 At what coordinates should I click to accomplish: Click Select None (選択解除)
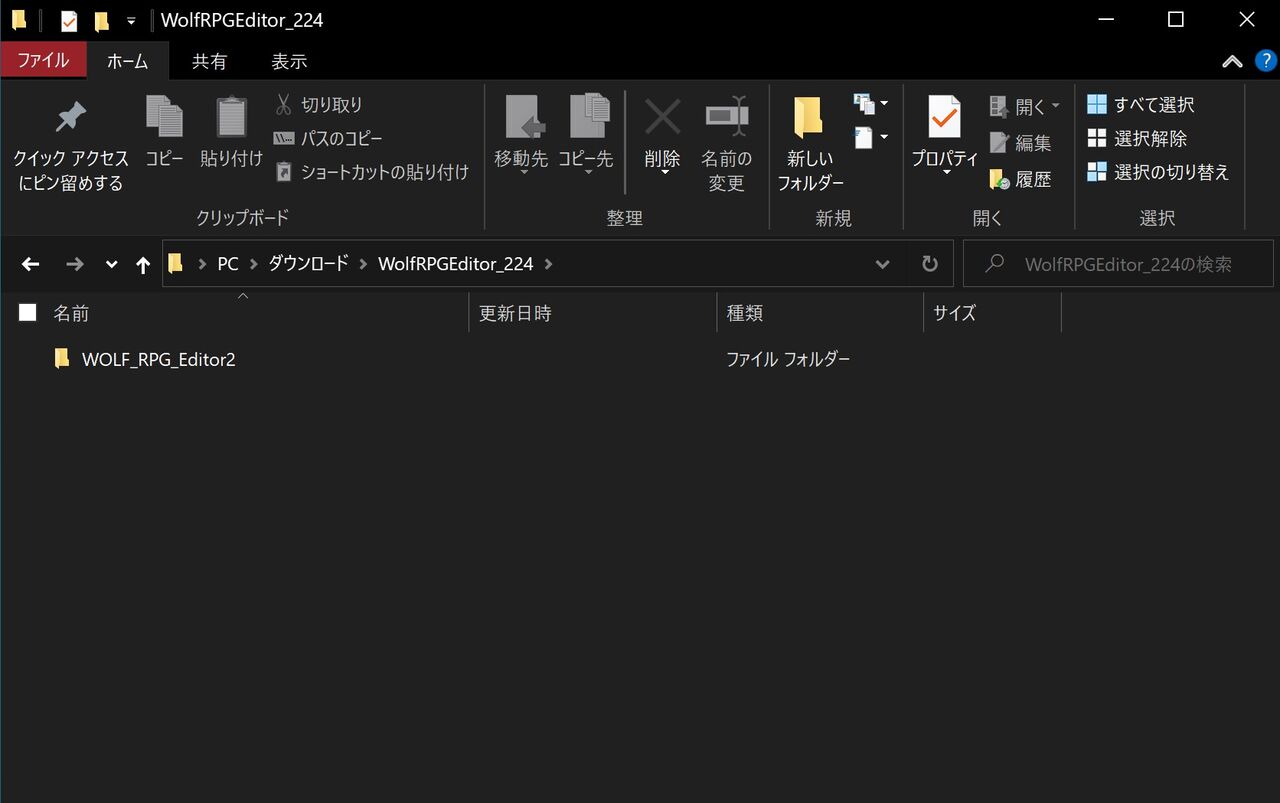pyautogui.click(x=1137, y=138)
